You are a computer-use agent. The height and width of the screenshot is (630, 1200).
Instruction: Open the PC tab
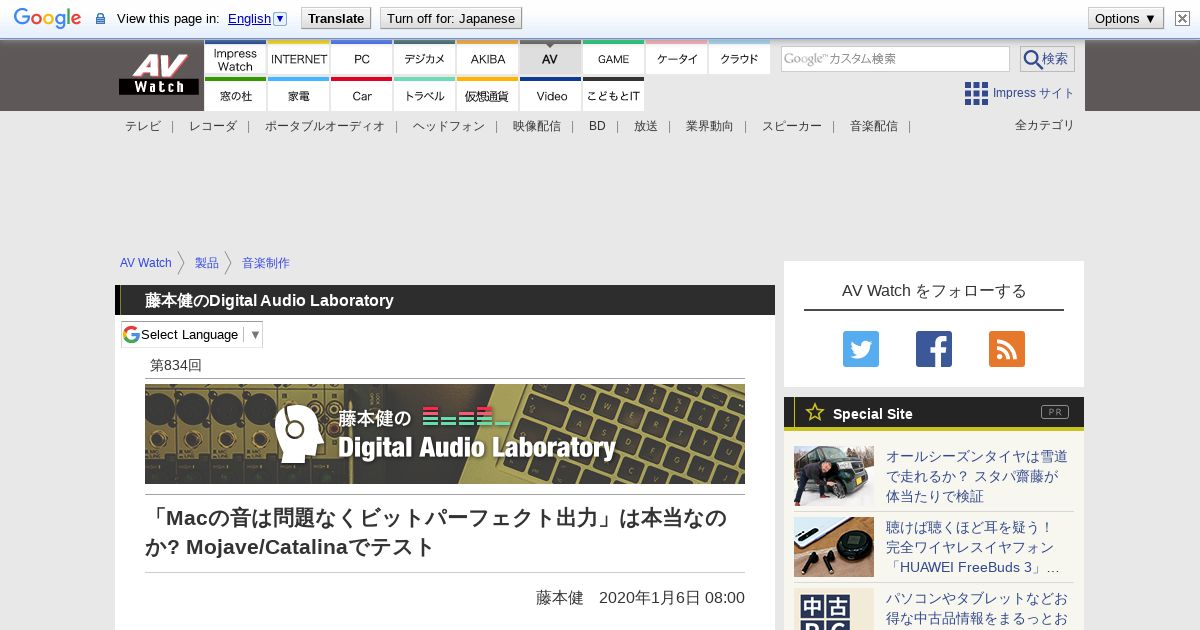[361, 59]
